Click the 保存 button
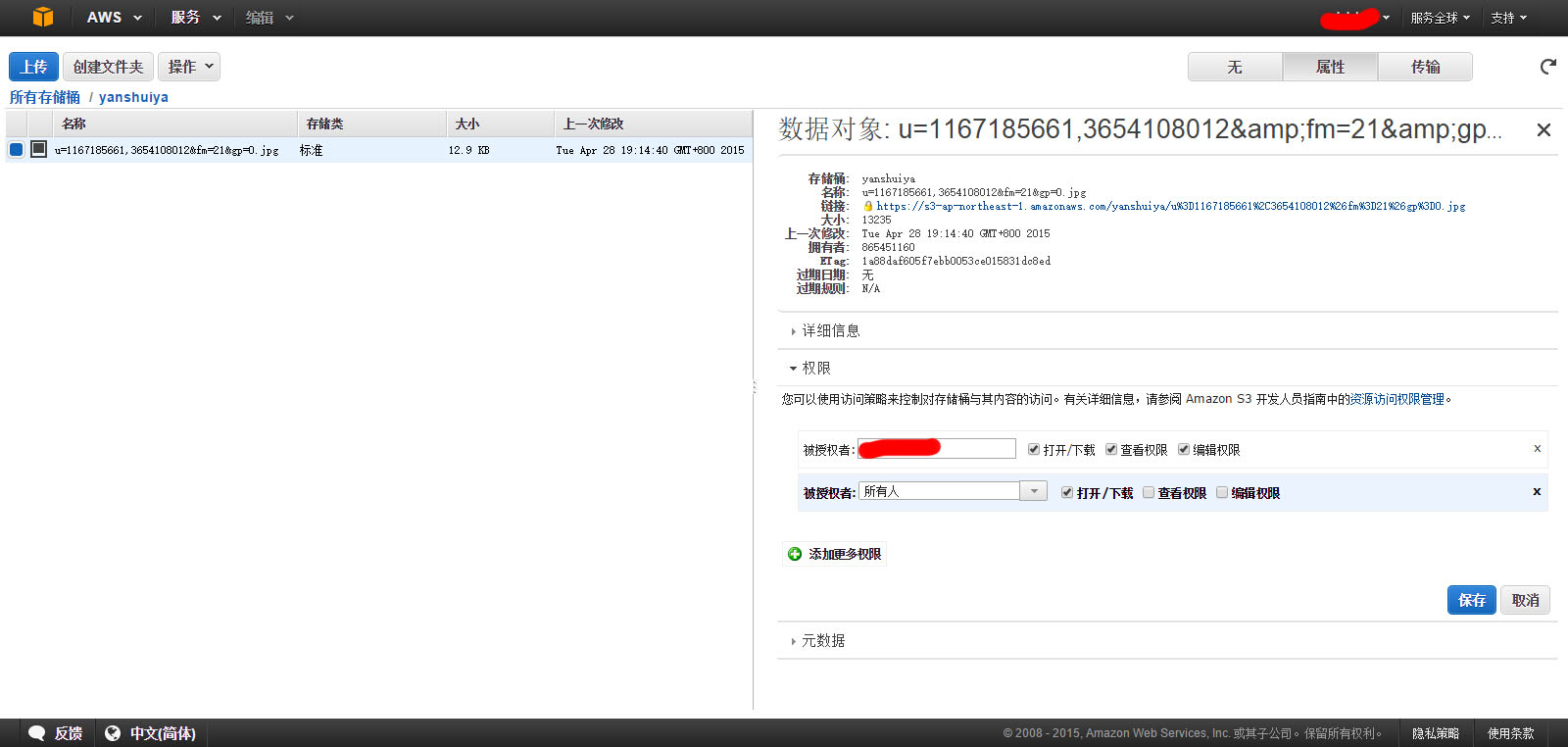The width and height of the screenshot is (1568, 747). 1471,600
